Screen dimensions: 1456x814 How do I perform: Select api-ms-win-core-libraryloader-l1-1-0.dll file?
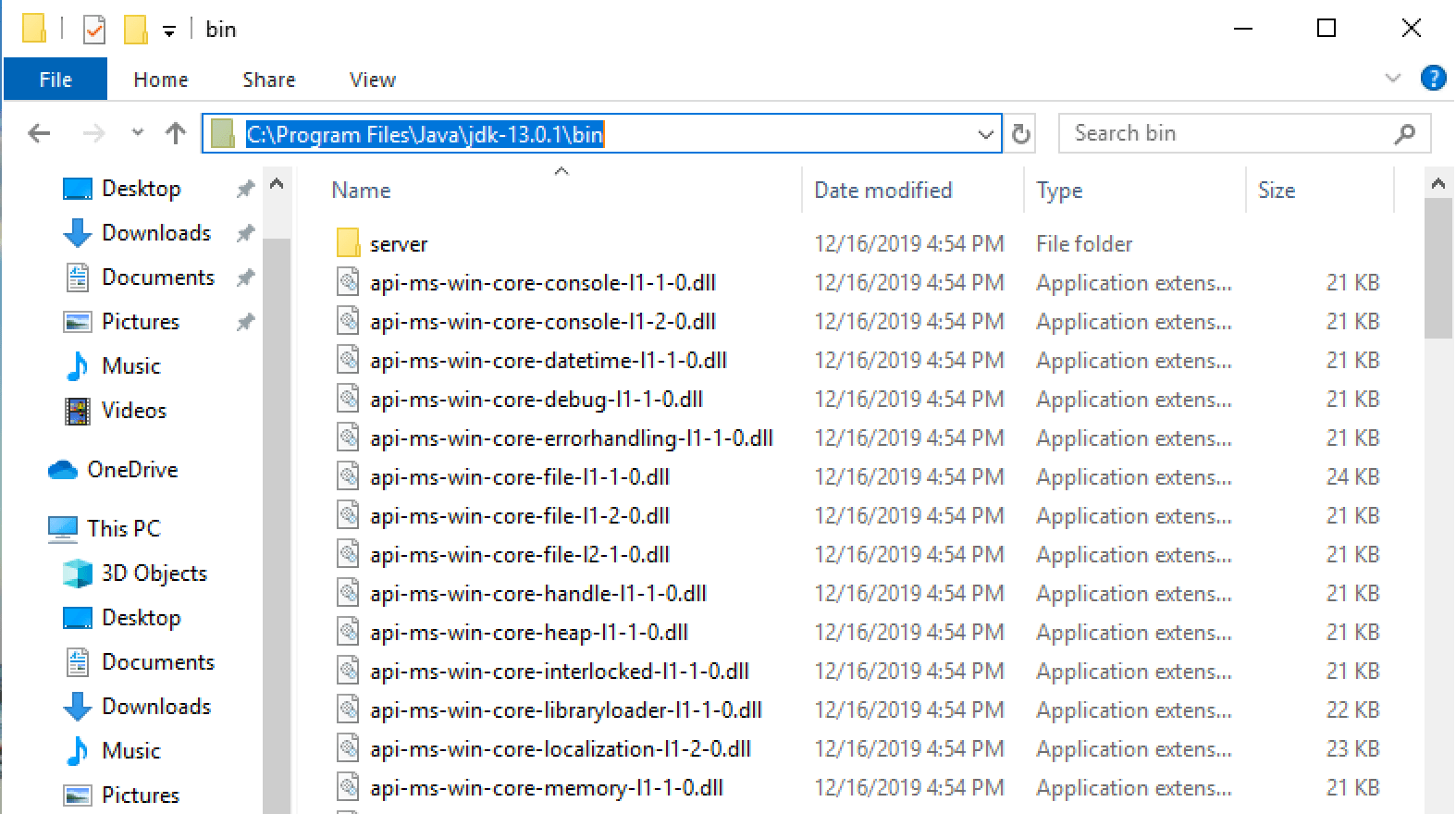click(566, 710)
